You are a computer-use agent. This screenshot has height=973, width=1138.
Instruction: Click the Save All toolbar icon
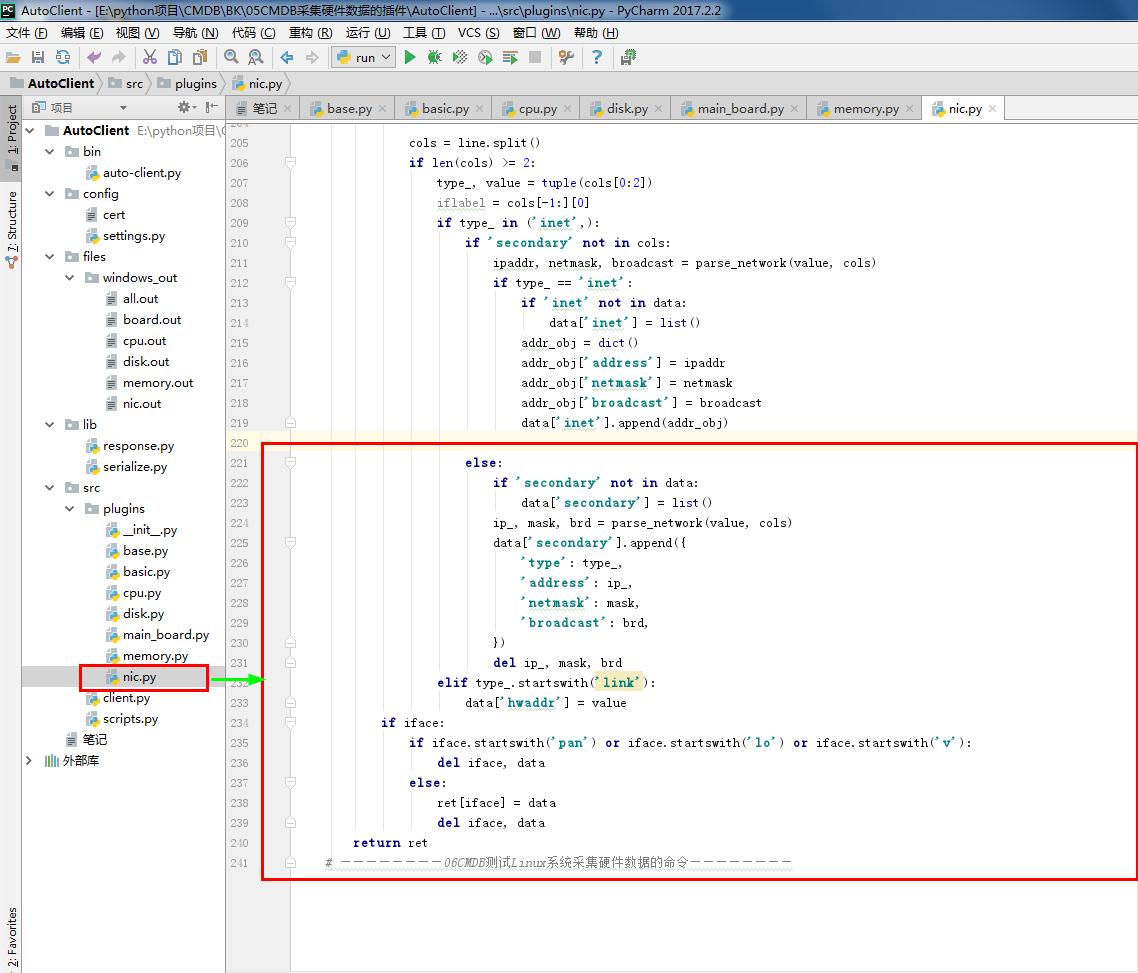[x=38, y=57]
